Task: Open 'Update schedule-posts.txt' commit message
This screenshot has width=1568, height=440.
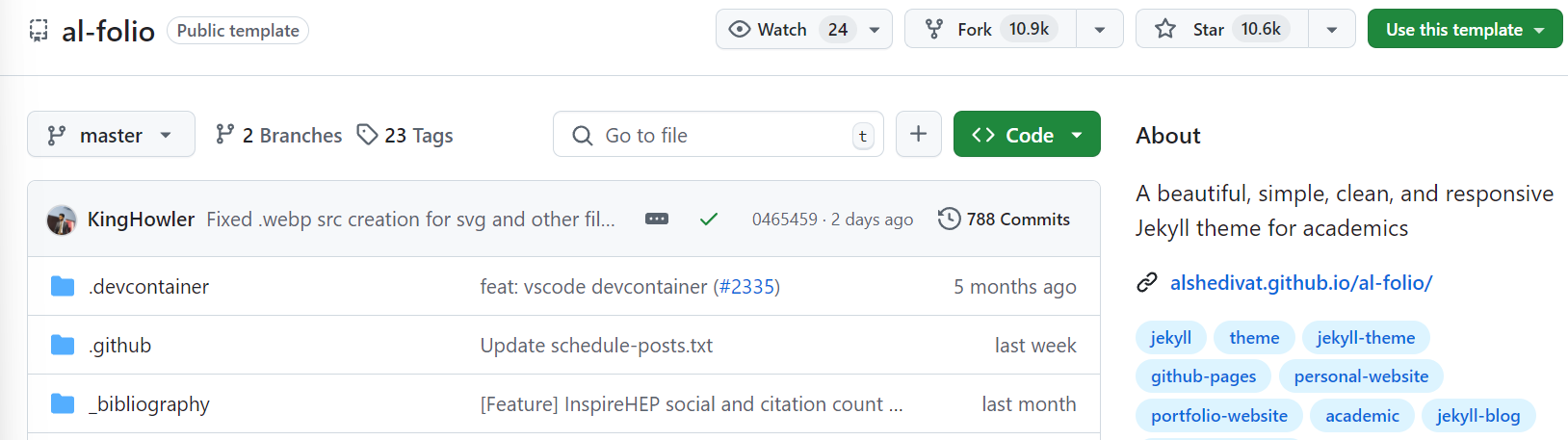Action: (x=596, y=346)
